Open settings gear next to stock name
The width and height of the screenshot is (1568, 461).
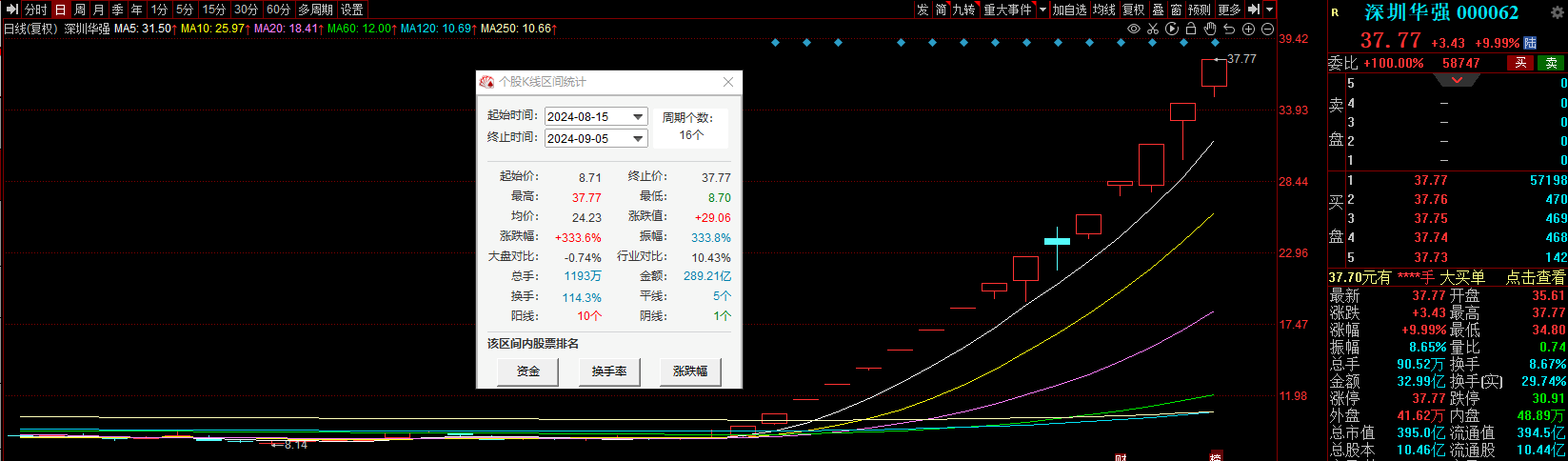1558,12
